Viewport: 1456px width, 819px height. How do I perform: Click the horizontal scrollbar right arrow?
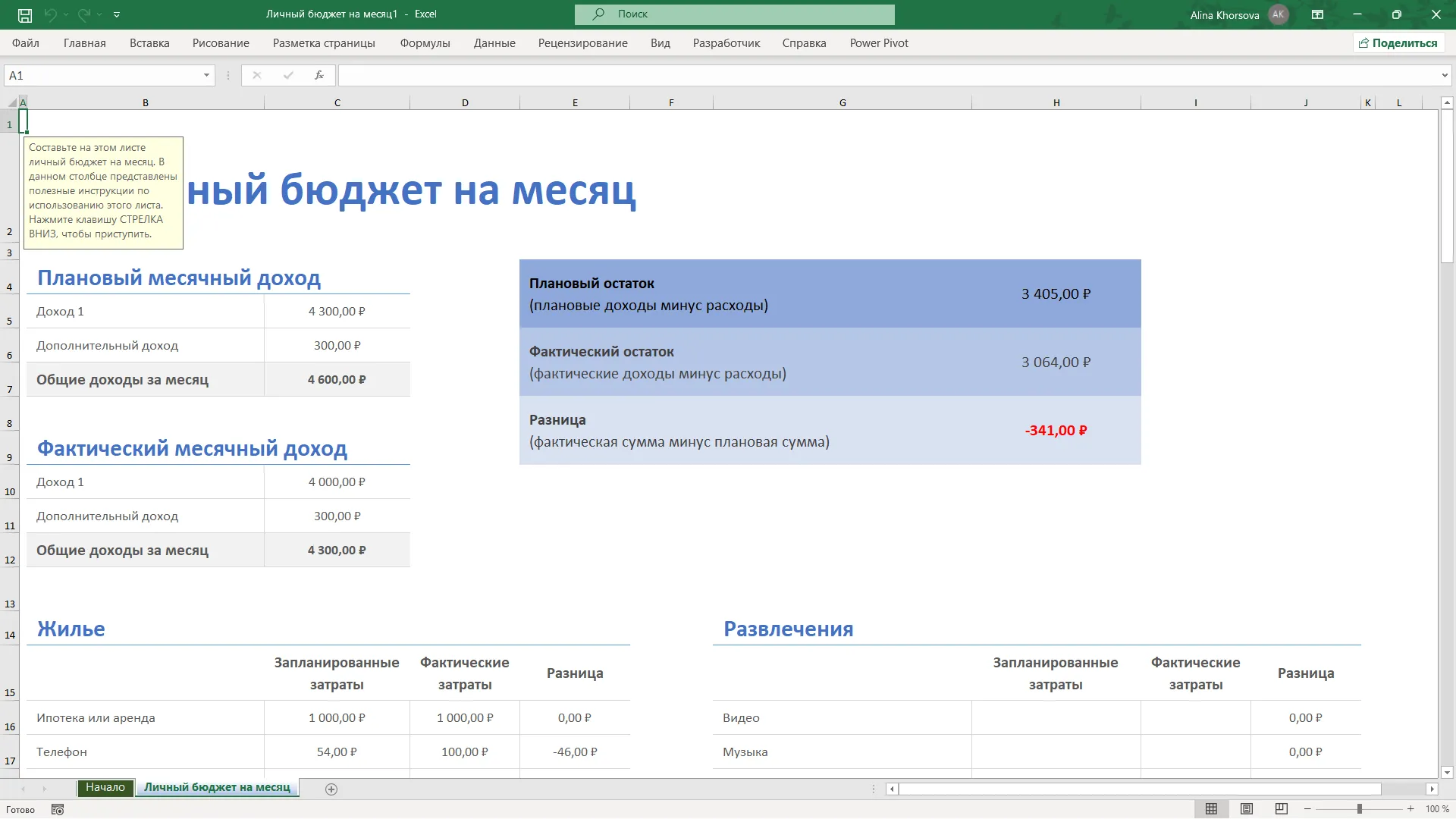click(1432, 789)
